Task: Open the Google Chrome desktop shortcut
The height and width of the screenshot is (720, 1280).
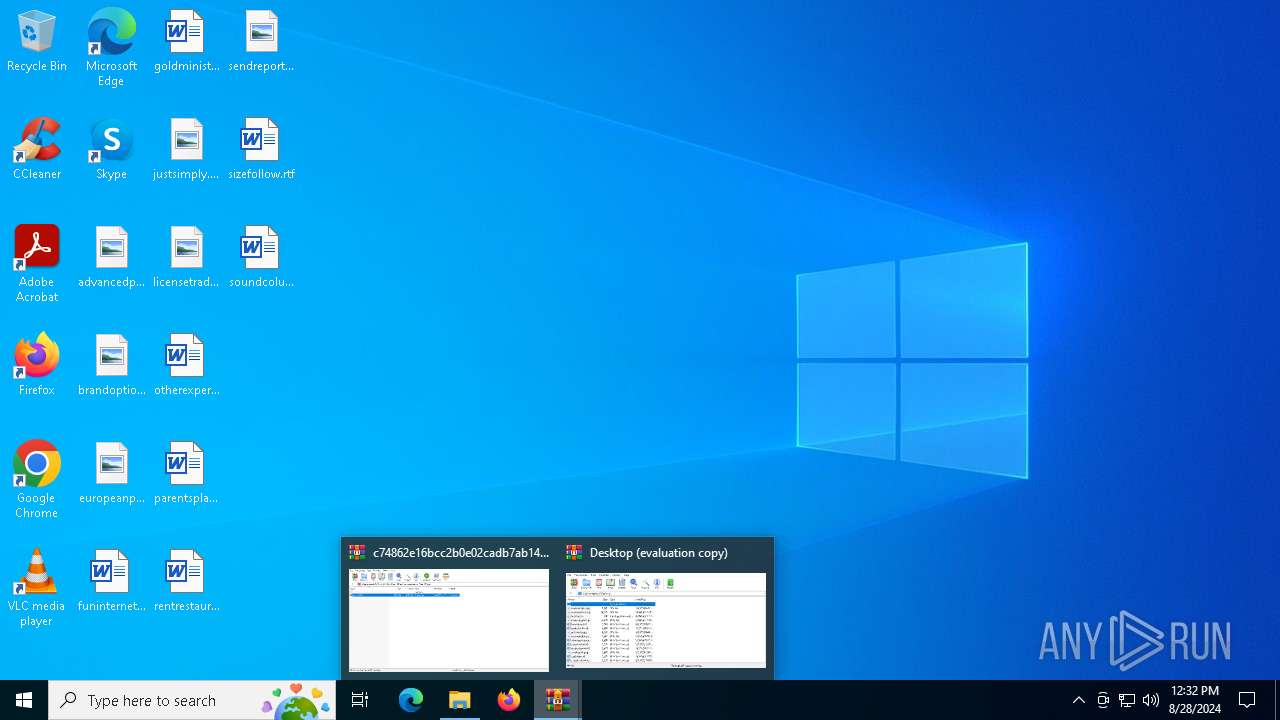Action: (x=37, y=480)
